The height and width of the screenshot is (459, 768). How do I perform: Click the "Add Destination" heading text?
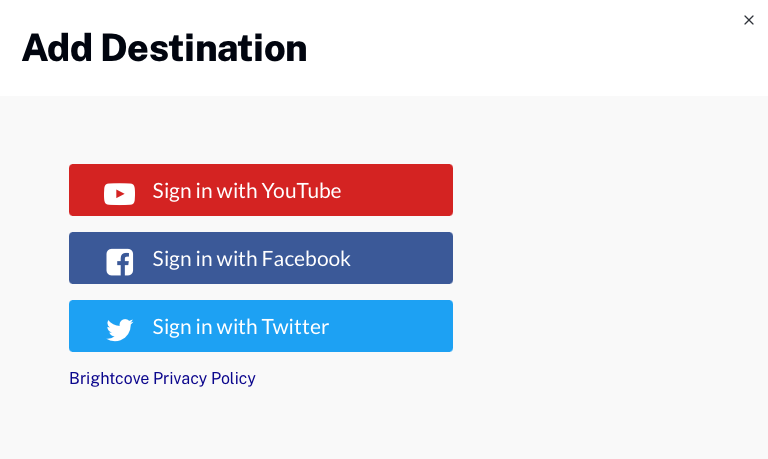click(164, 48)
